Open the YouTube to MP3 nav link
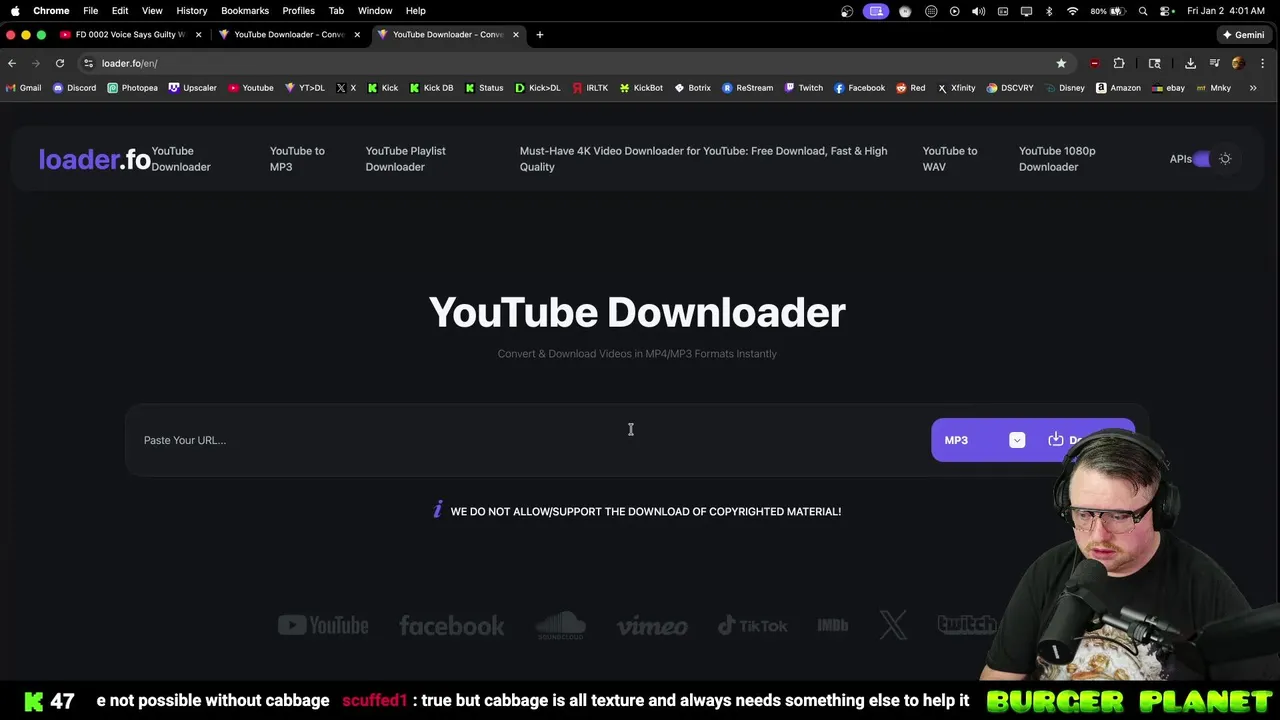The width and height of the screenshot is (1280, 720). (297, 159)
